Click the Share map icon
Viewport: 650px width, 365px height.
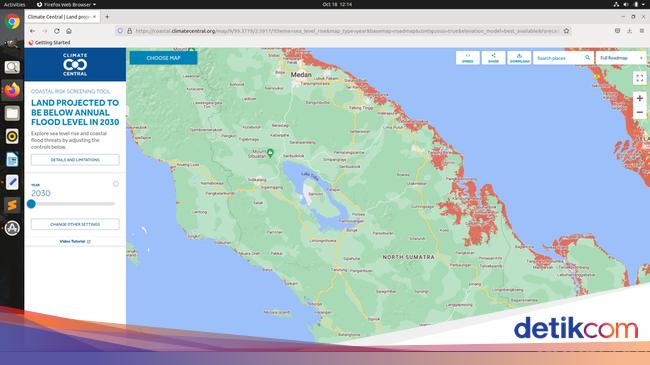(493, 58)
